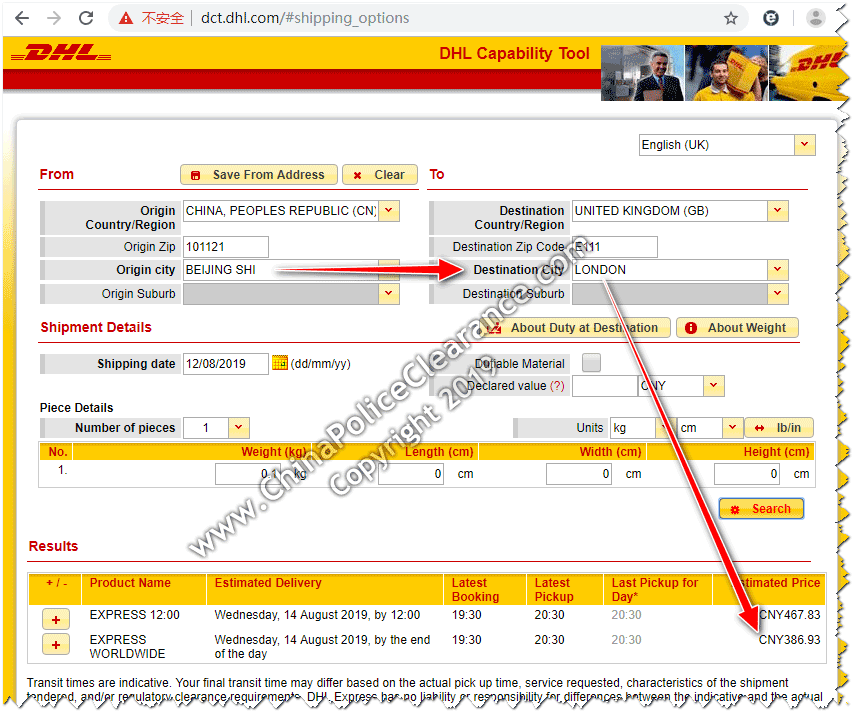Open the Number of pieces dropdown

pos(239,428)
